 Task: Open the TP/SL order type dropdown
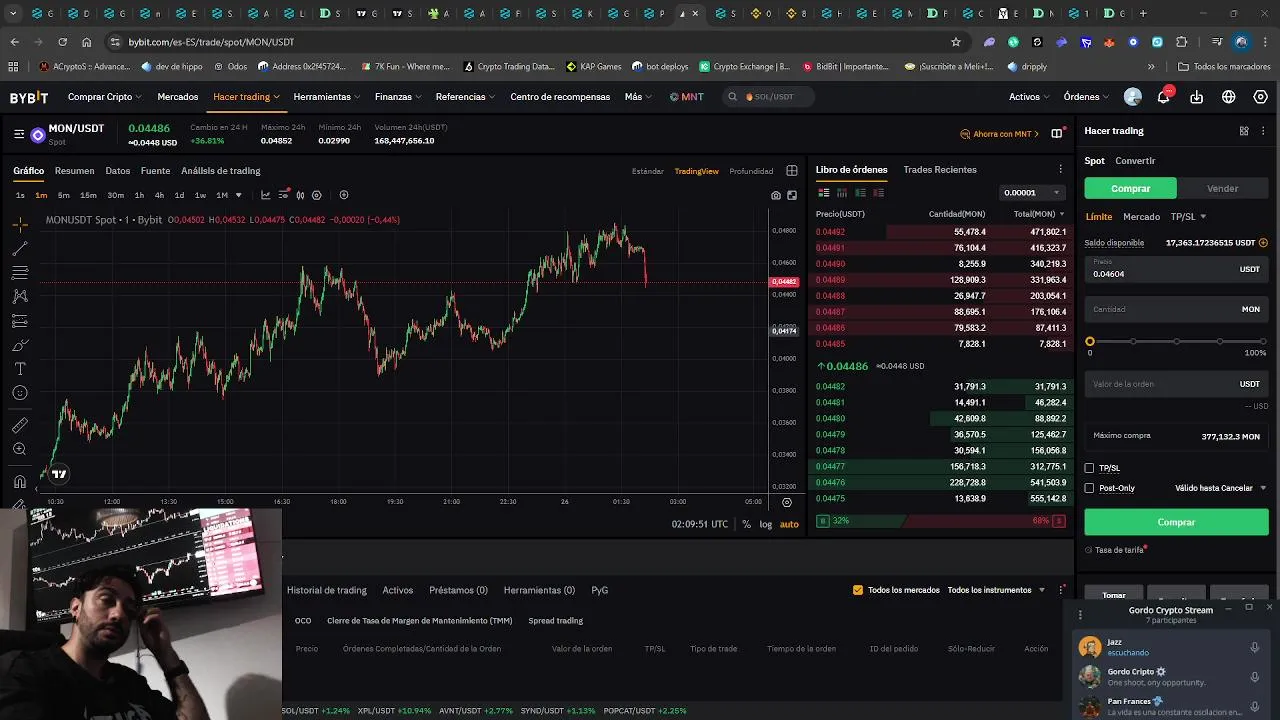[1188, 217]
